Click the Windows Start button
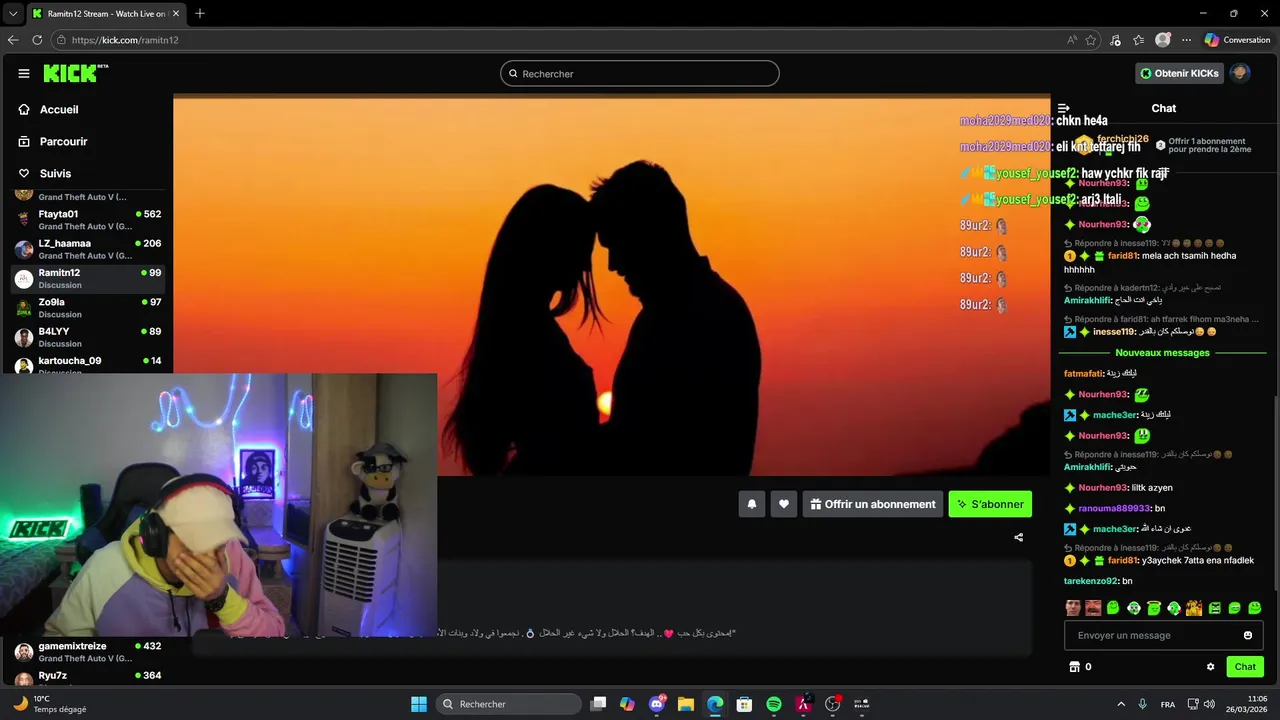 coord(419,704)
